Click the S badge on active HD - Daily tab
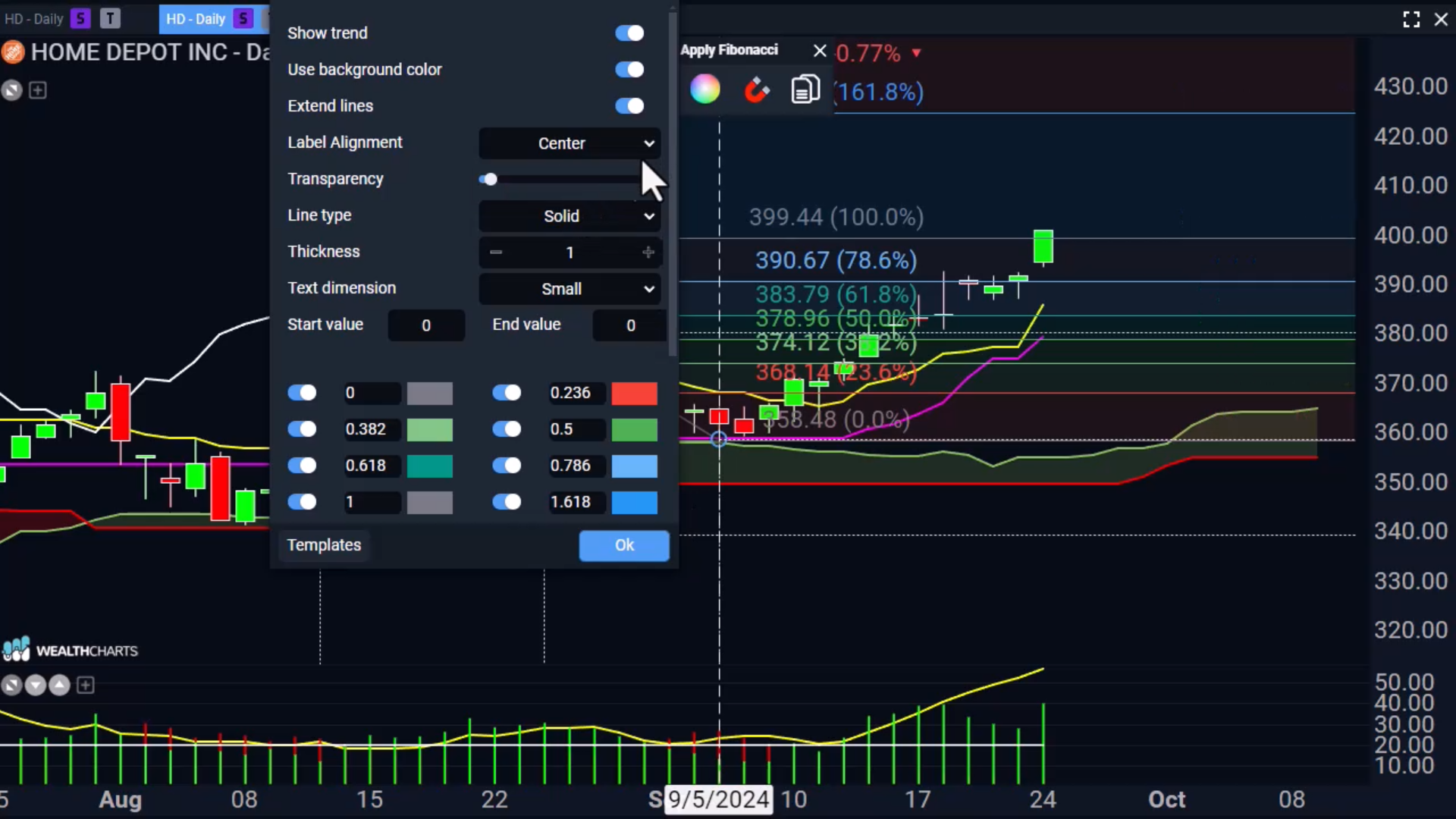Image resolution: width=1456 pixels, height=819 pixels. click(x=243, y=19)
